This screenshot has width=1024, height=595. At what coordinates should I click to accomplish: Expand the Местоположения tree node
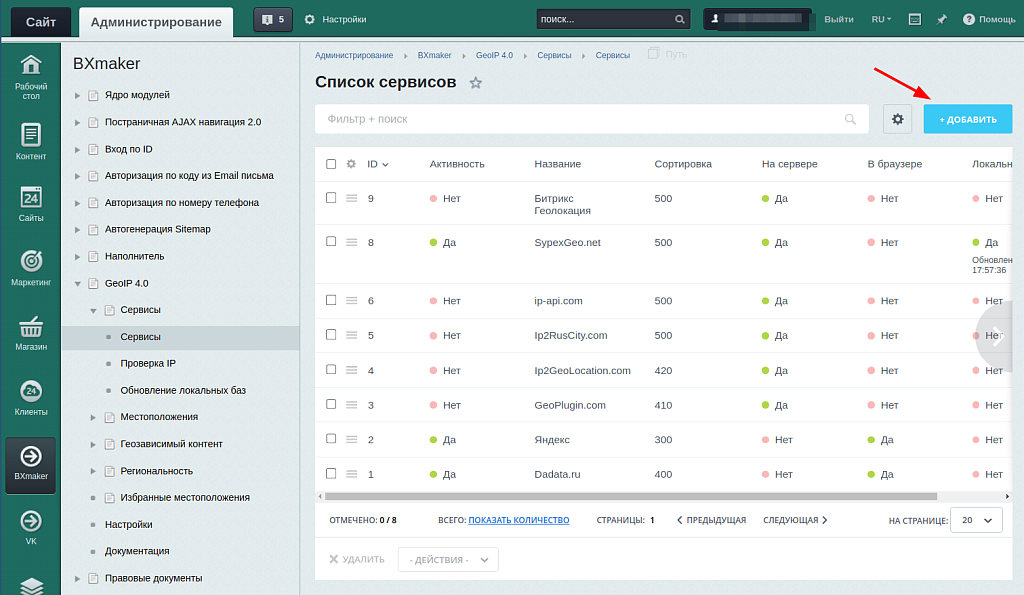[94, 417]
